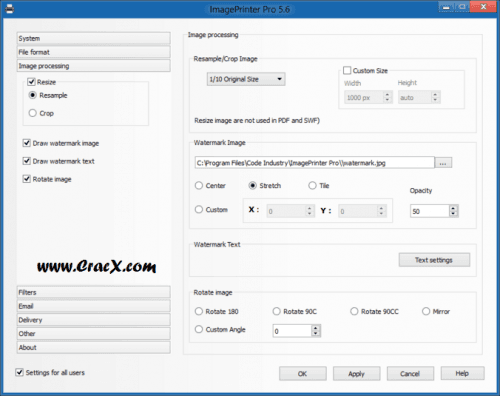
Task: Click the Height auto field
Action: (x=414, y=97)
